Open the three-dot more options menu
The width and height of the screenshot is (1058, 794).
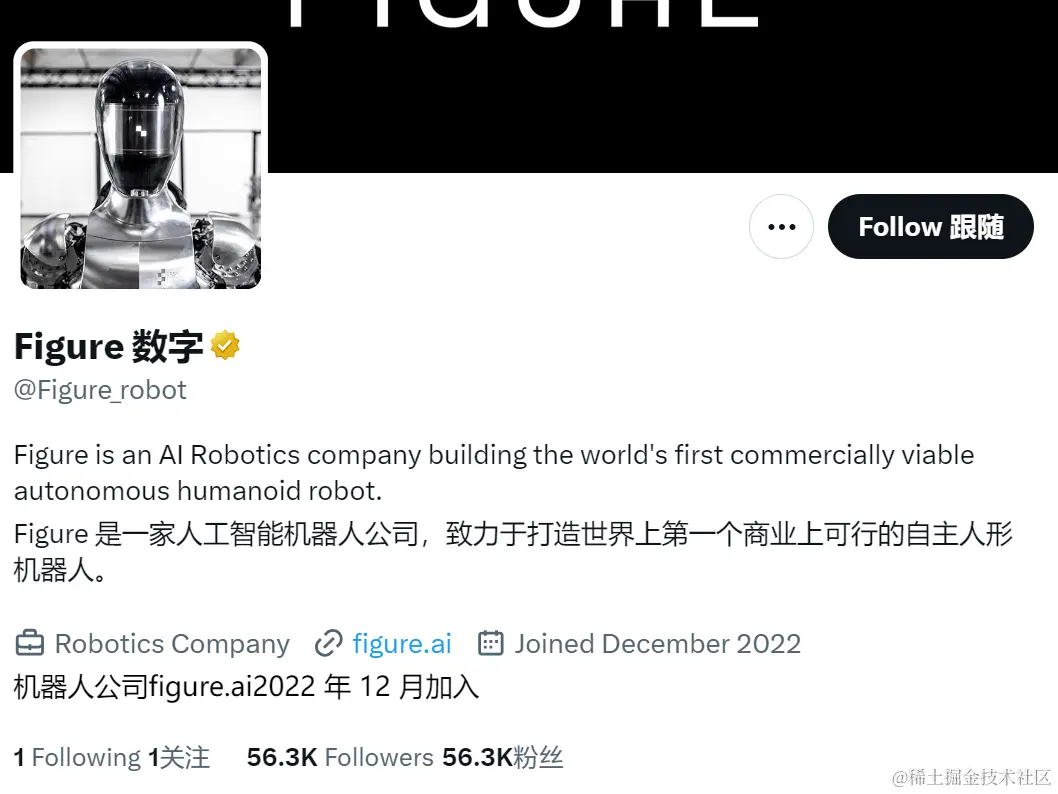coord(781,227)
